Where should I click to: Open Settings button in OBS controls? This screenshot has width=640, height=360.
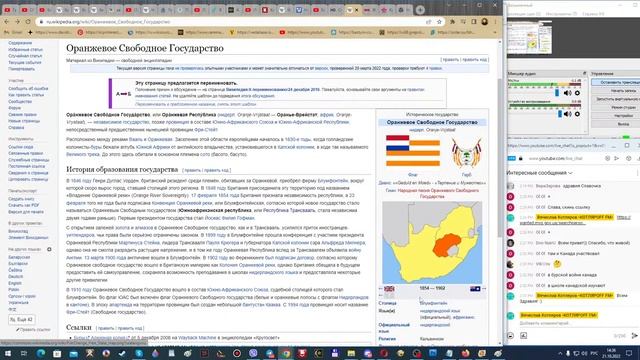[x=616, y=116]
